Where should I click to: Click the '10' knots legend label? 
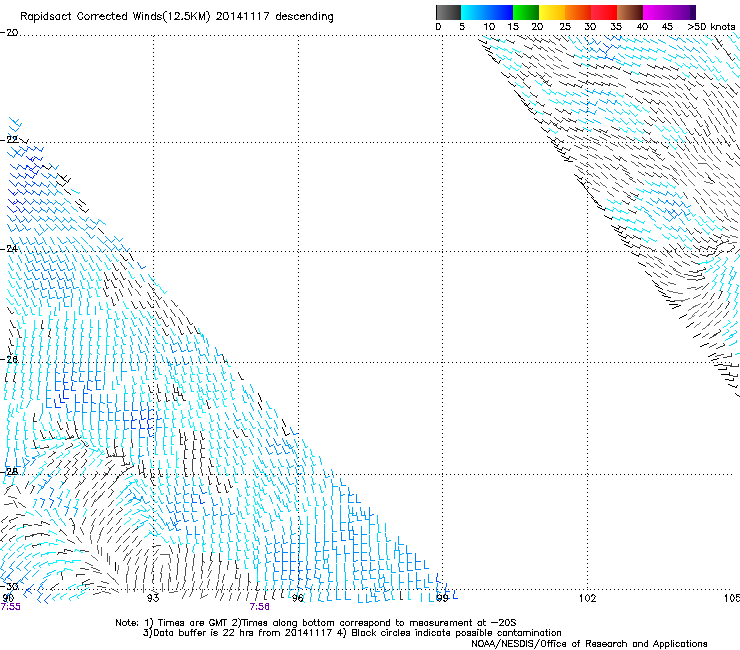[x=489, y=27]
